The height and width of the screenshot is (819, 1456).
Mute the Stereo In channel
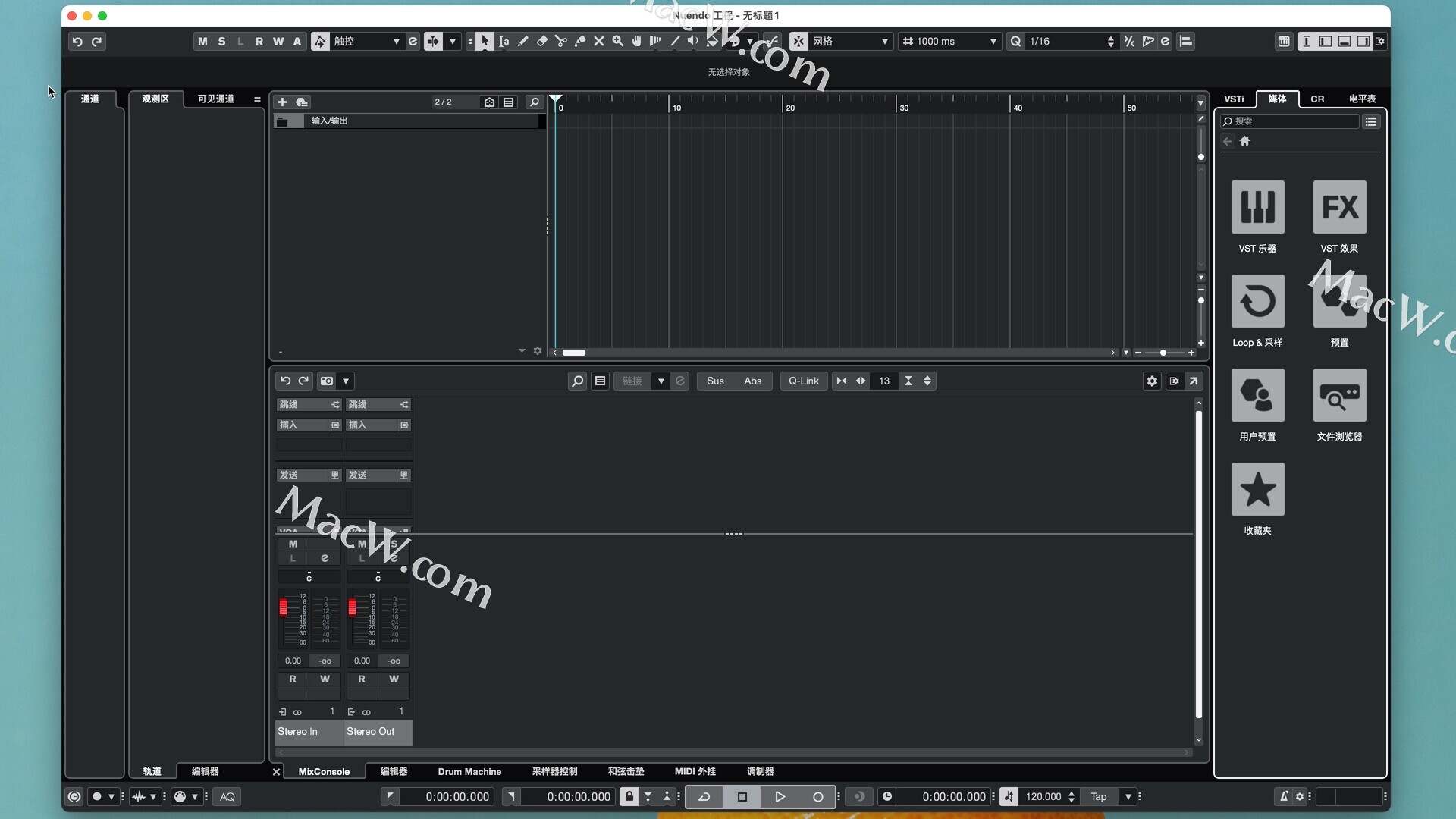[293, 544]
